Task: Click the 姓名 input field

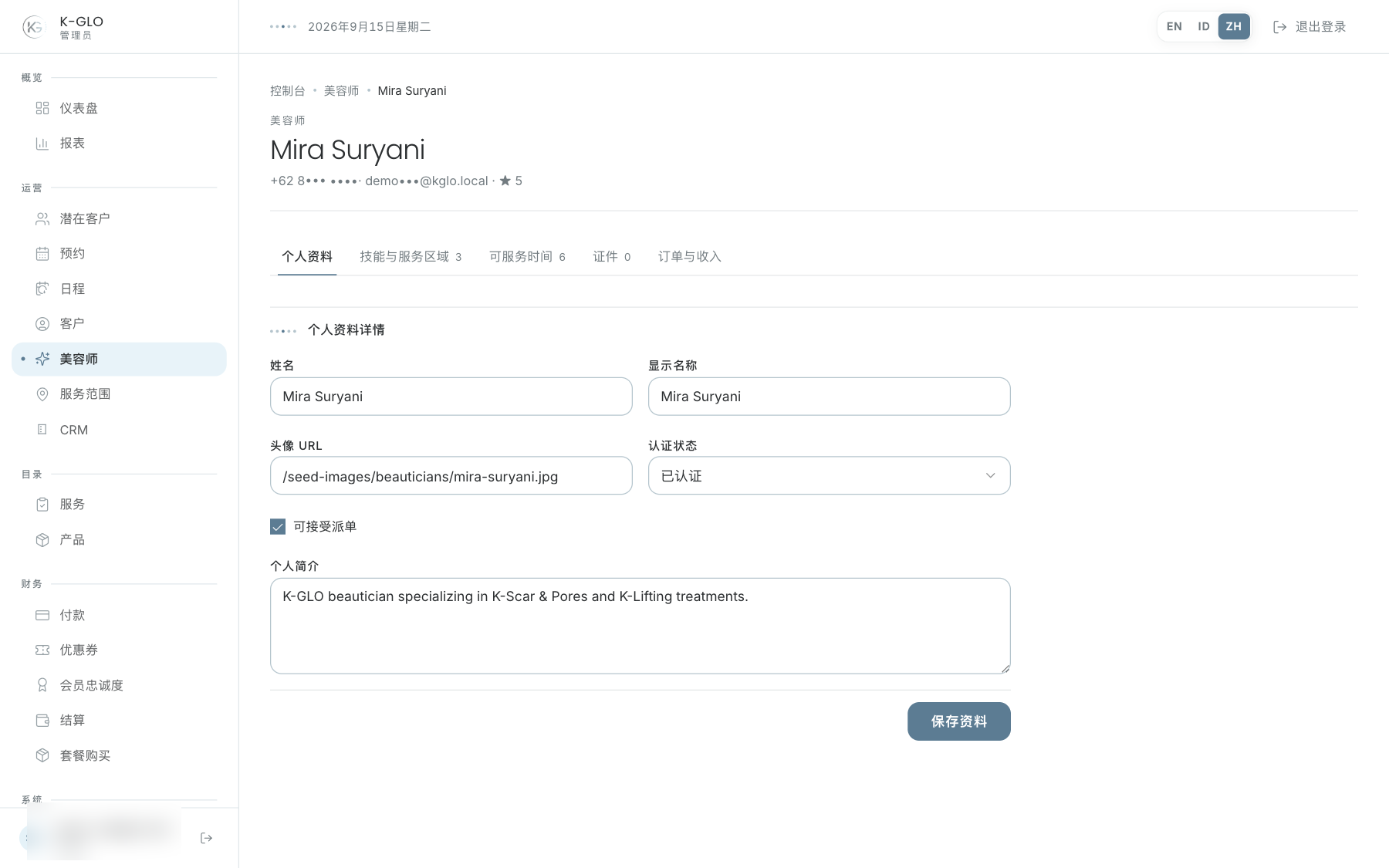Action: tap(451, 397)
